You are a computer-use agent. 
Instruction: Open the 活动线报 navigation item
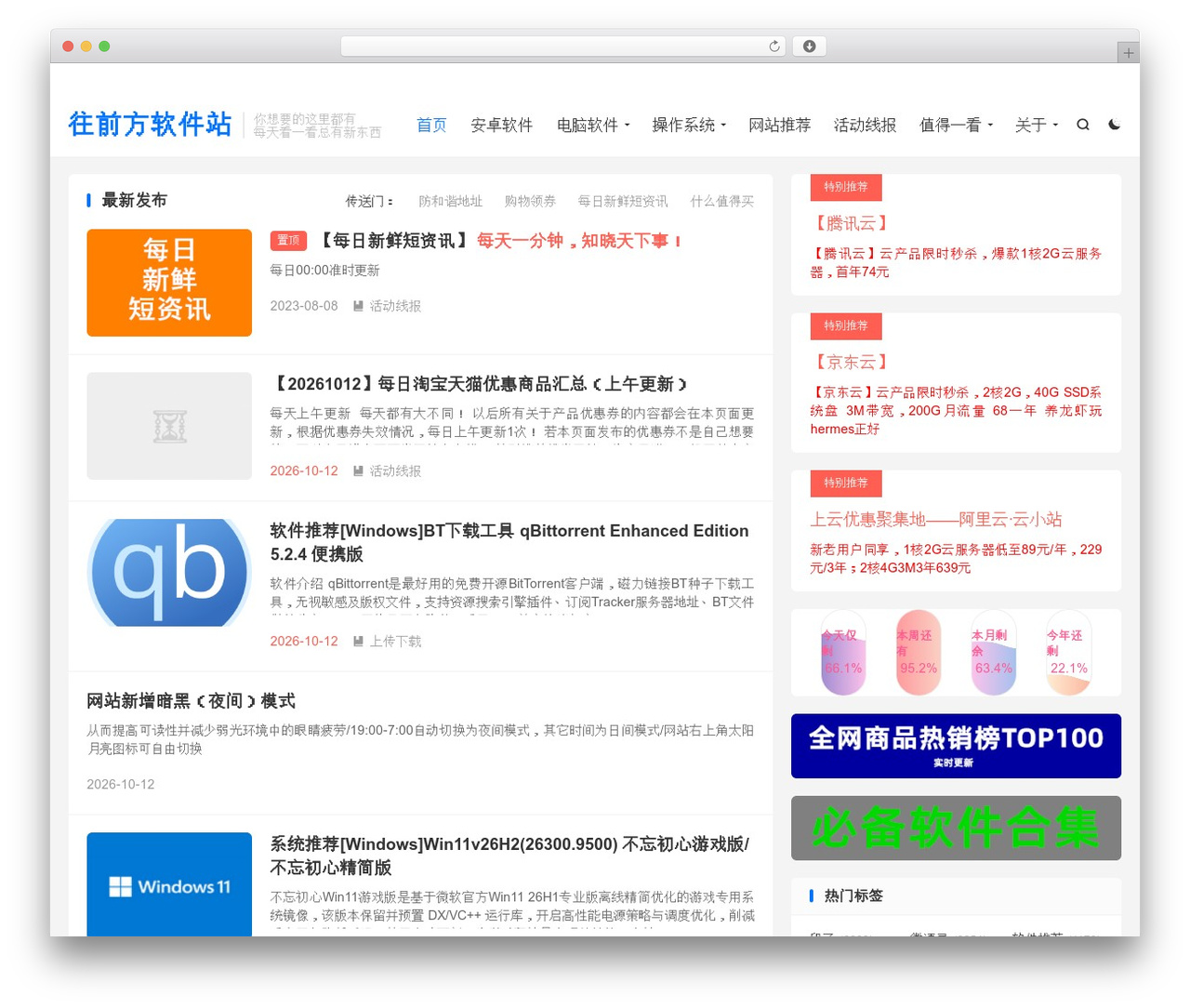coord(865,125)
